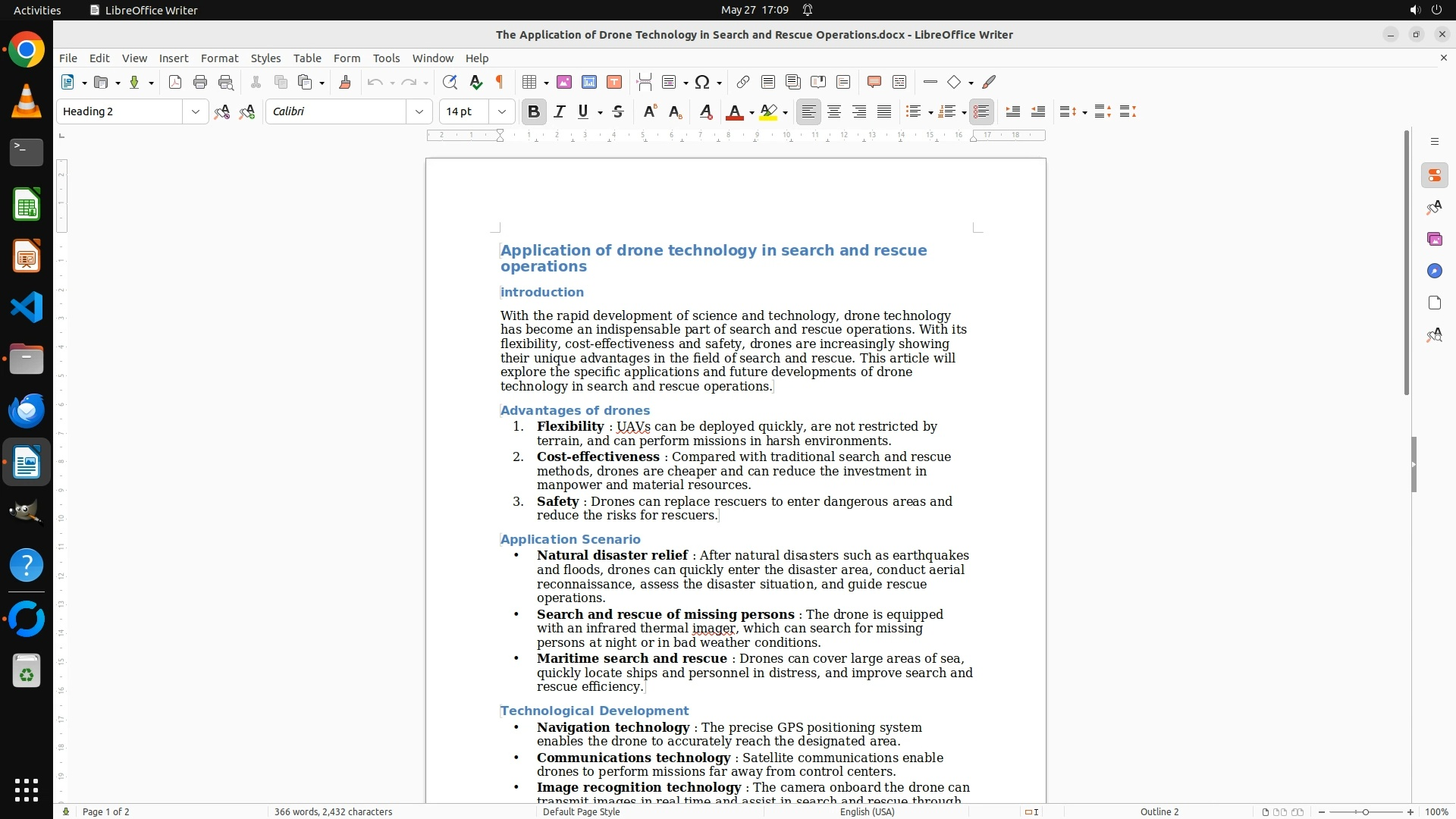1456x819 pixels.
Task: Expand the paragraph style dropdown
Action: pyautogui.click(x=195, y=111)
